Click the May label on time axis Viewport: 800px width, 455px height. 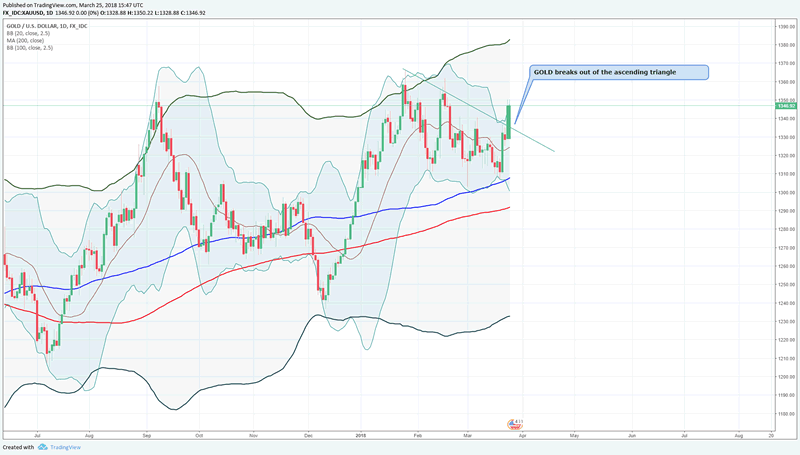coord(574,436)
